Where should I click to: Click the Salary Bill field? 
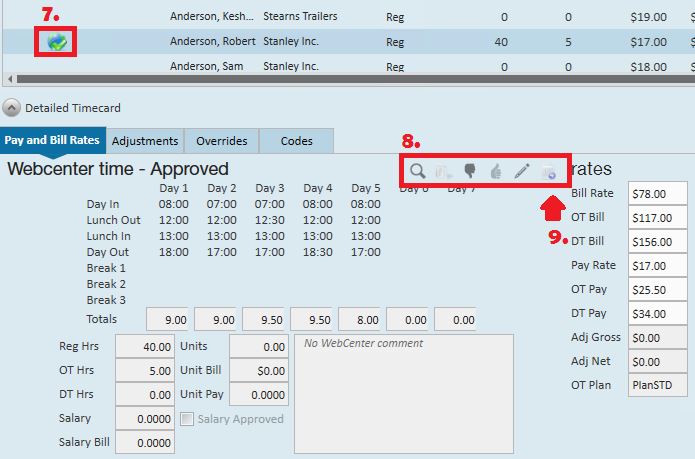click(x=145, y=442)
